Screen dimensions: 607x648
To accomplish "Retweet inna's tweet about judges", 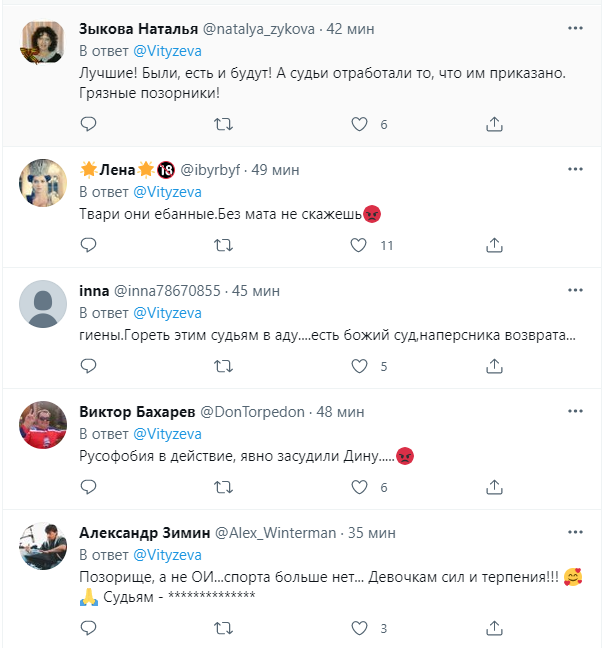I will click(x=225, y=366).
